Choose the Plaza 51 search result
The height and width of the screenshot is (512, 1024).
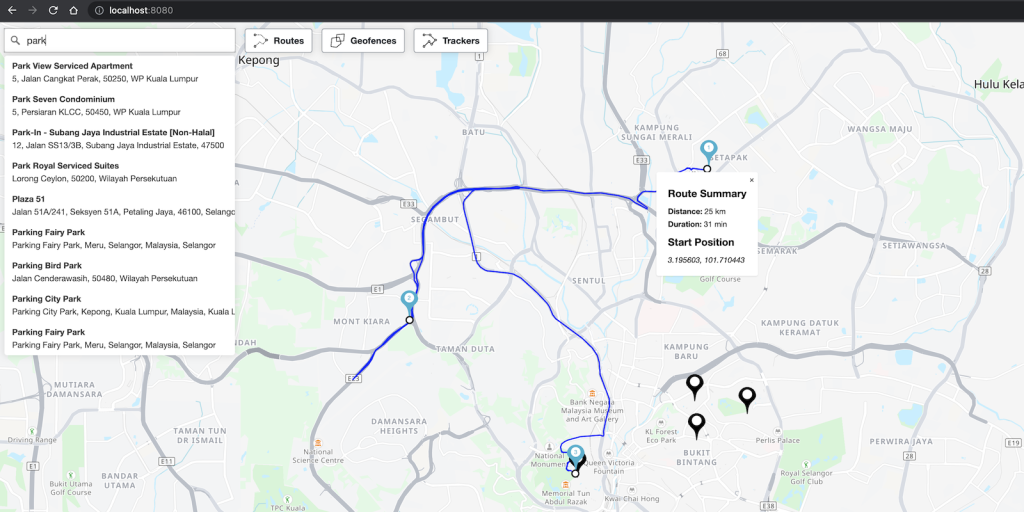click(120, 206)
